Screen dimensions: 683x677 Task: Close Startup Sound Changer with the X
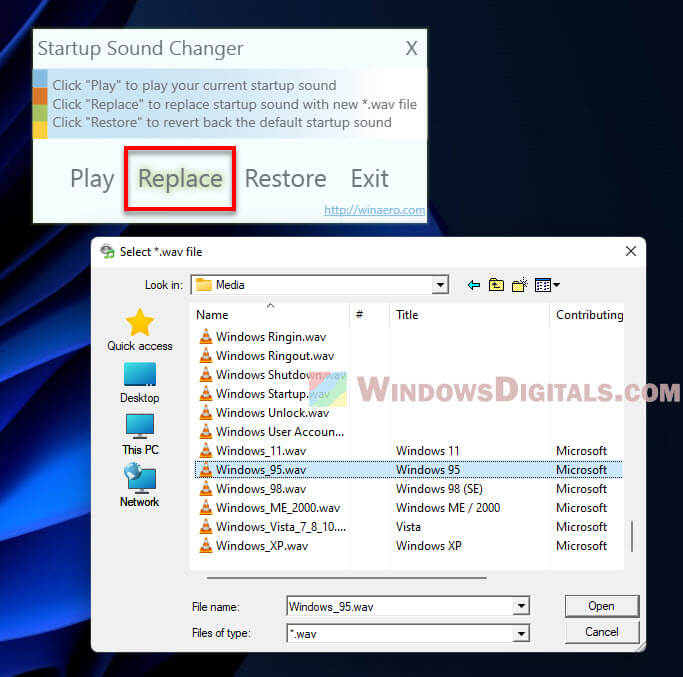(412, 48)
